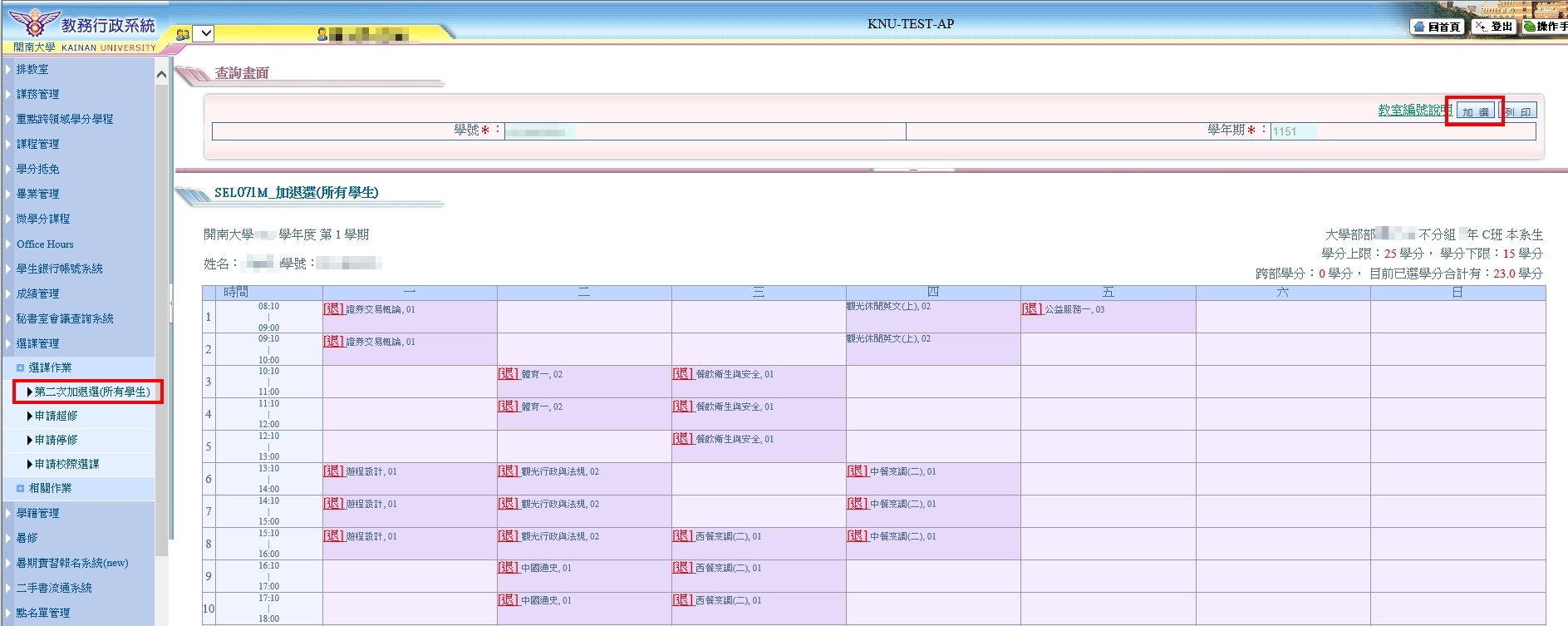
Task: Open the role dropdown beside the people icon
Action: (x=205, y=34)
